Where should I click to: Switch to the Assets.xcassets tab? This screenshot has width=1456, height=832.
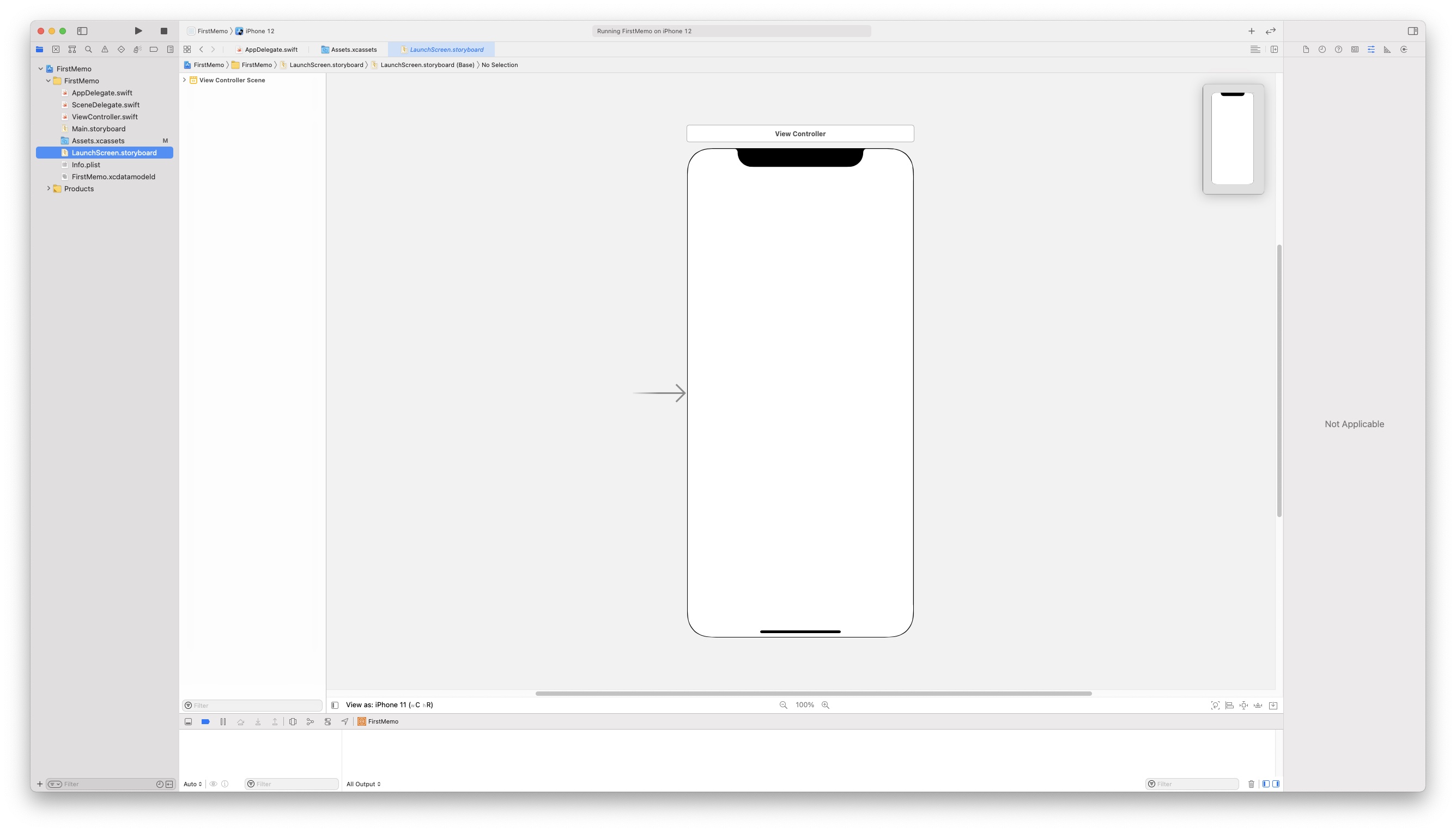click(x=353, y=50)
